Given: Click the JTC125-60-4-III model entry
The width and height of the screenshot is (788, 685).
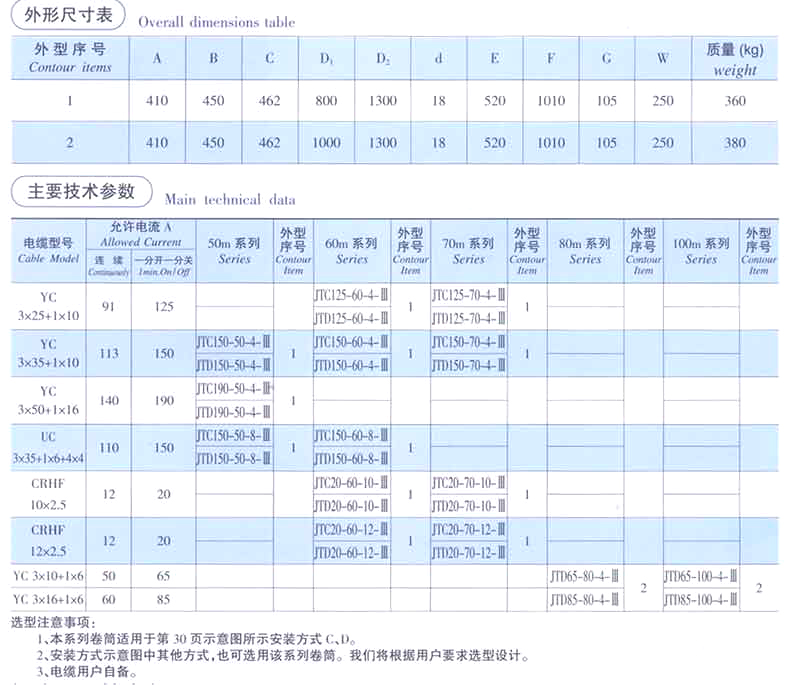Looking at the screenshot, I should click(351, 296).
